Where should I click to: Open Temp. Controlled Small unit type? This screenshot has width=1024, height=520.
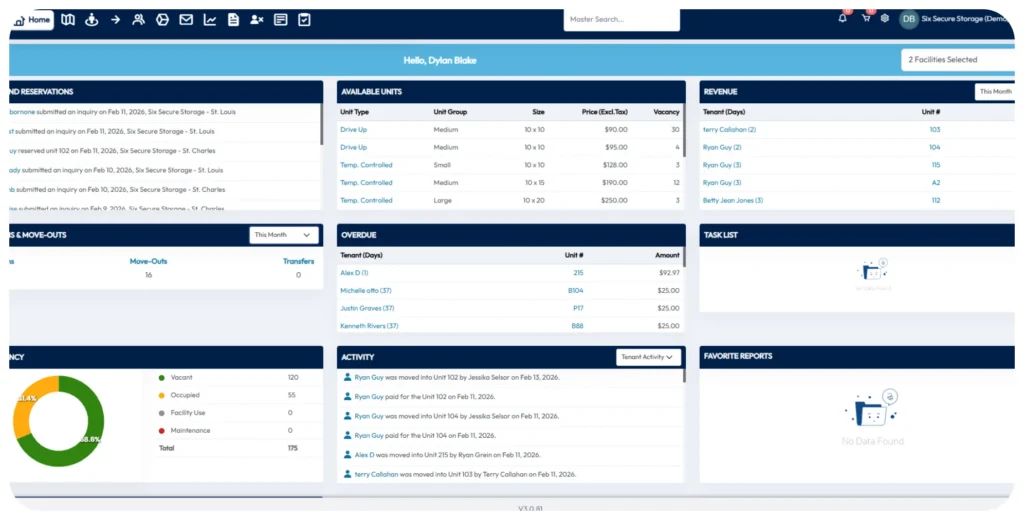click(x=366, y=165)
